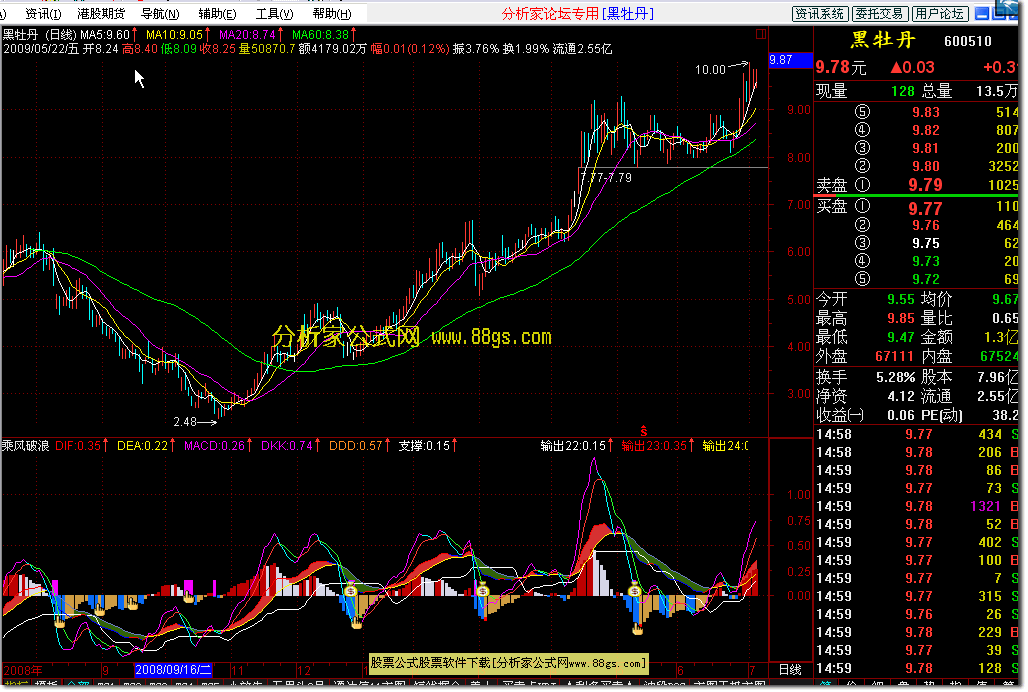1028x692 pixels.
Task: Click the 黑牡丹 (日线) chart title
Action: pyautogui.click(x=39, y=35)
